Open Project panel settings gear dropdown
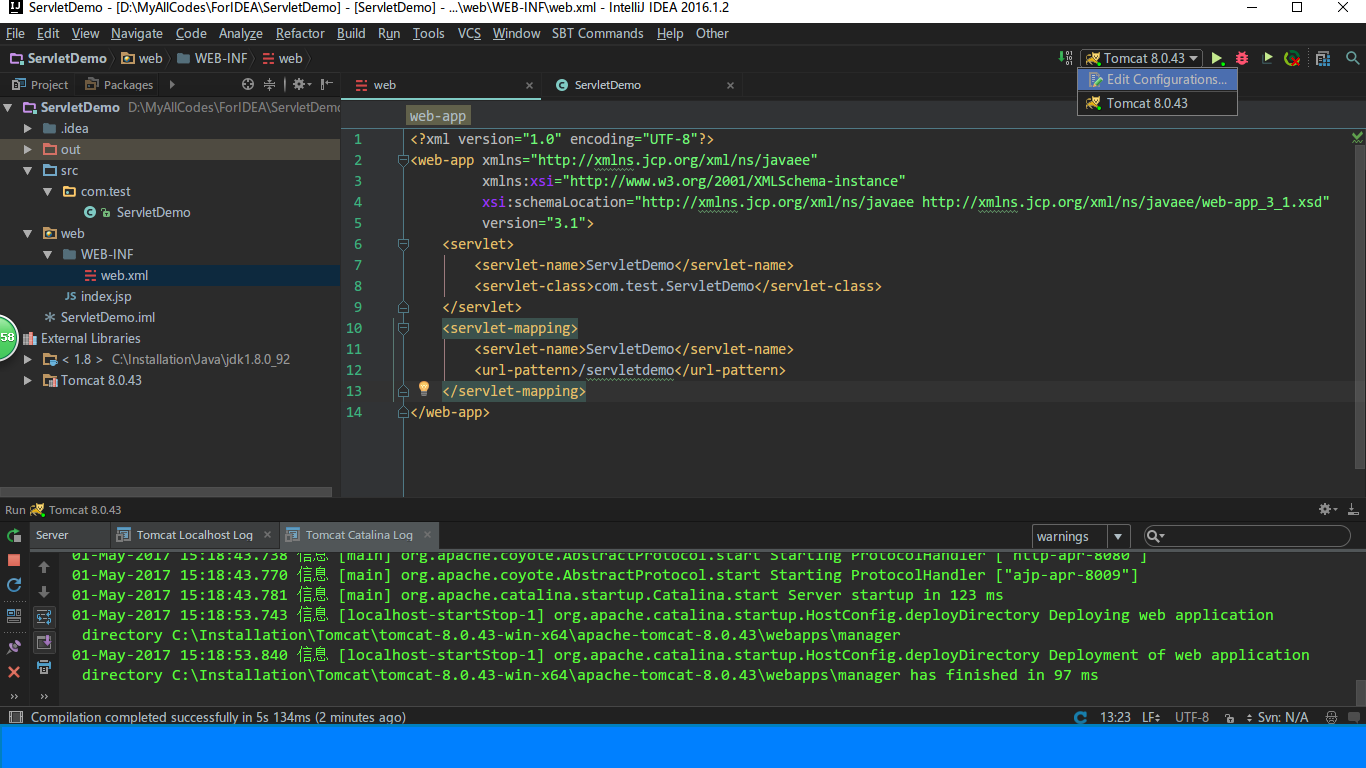 [302, 85]
